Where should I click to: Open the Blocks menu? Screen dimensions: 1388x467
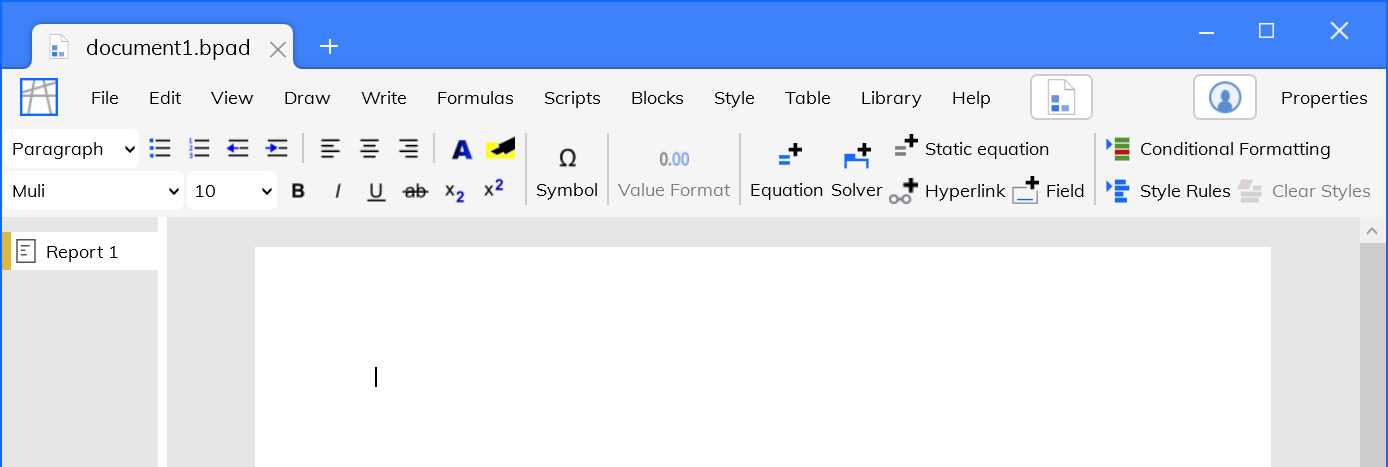(x=657, y=98)
